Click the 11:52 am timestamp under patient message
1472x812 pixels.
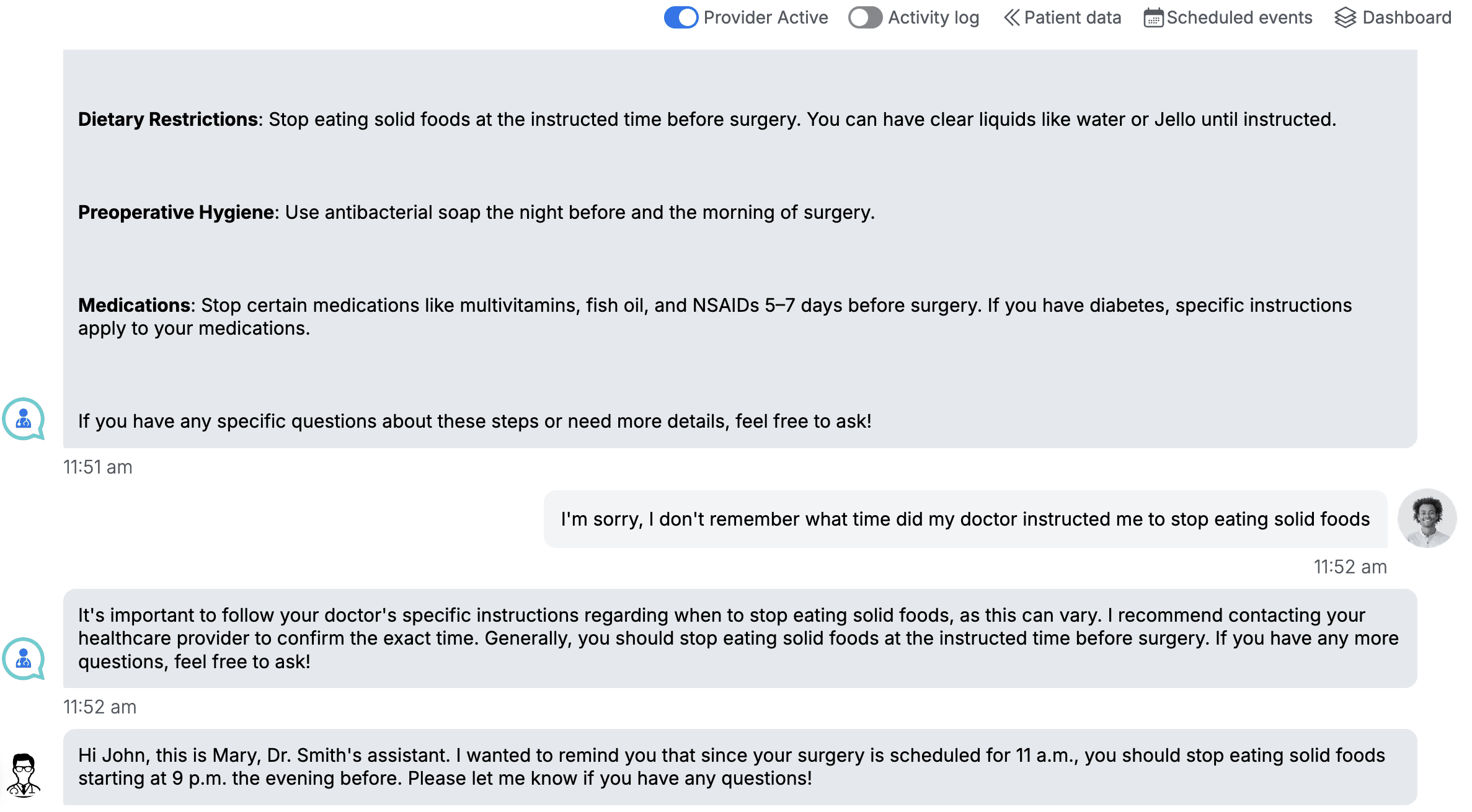coord(1350,567)
